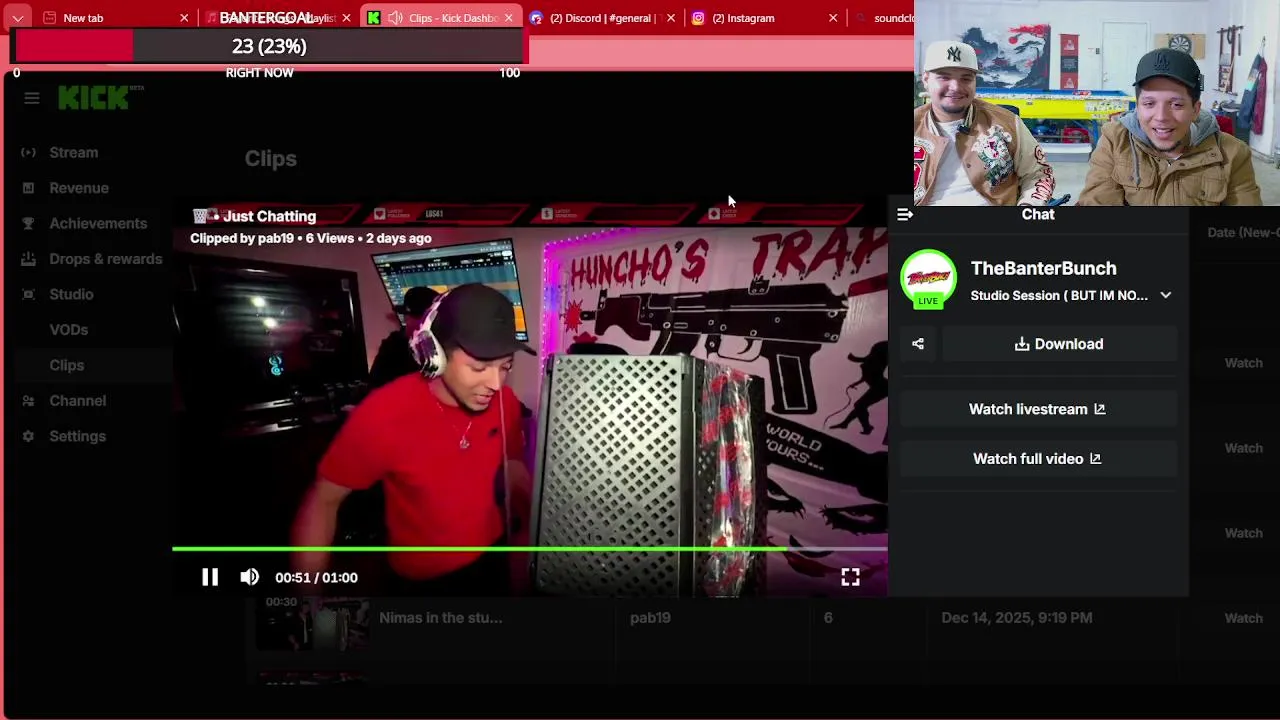Seek on the green clip progress bar

530,549
